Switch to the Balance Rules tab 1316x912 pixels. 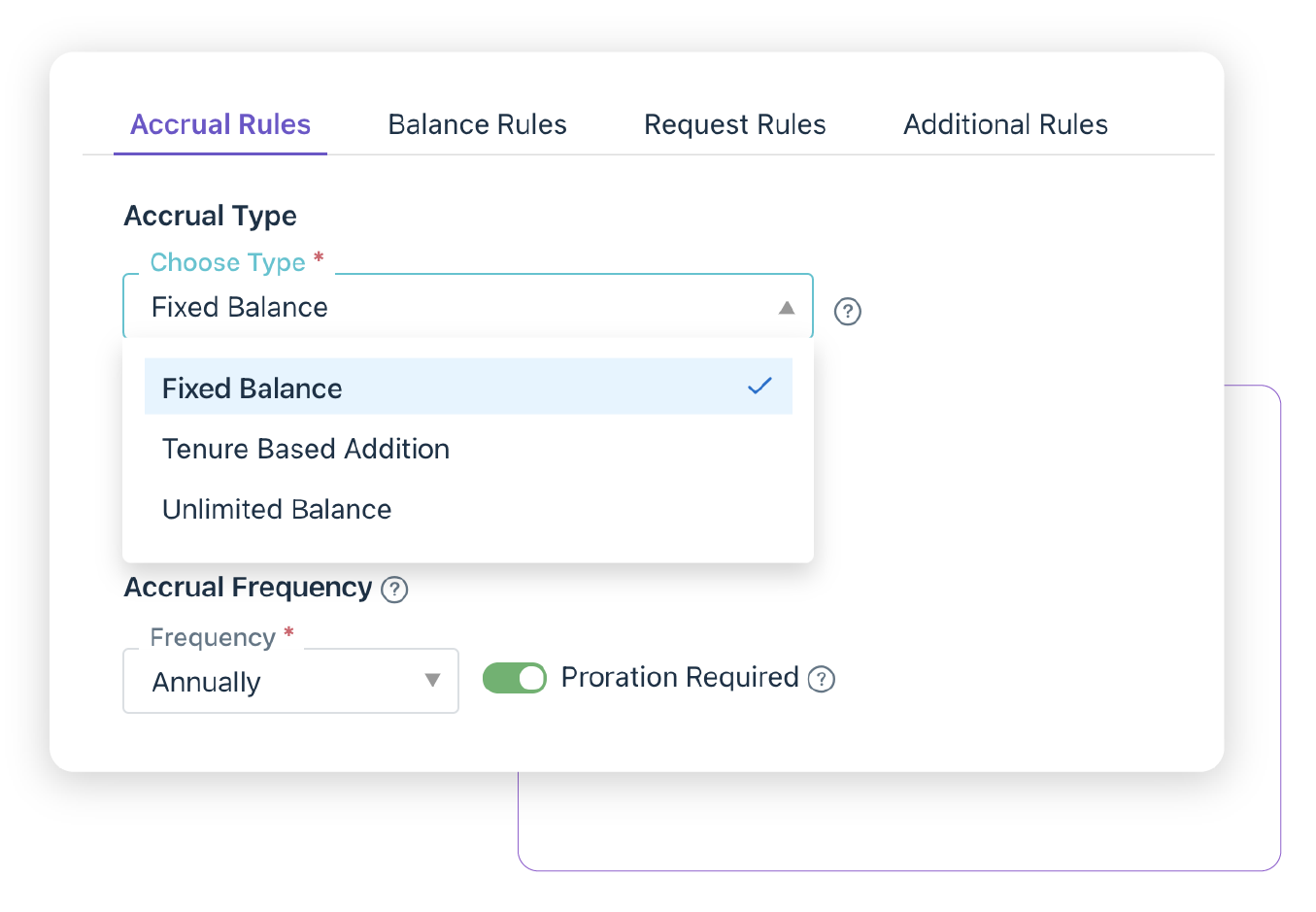(477, 124)
